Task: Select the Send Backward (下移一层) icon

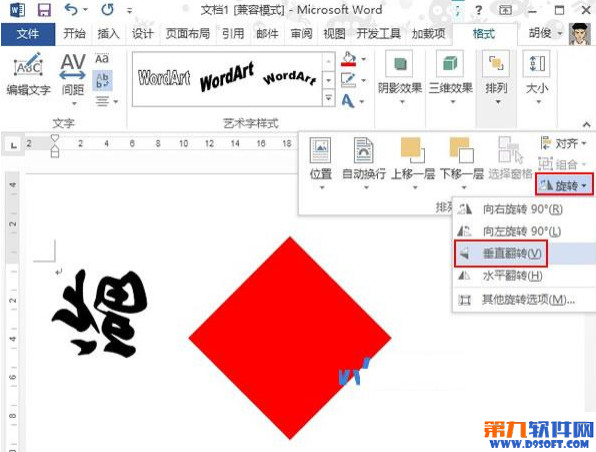Action: [x=461, y=150]
